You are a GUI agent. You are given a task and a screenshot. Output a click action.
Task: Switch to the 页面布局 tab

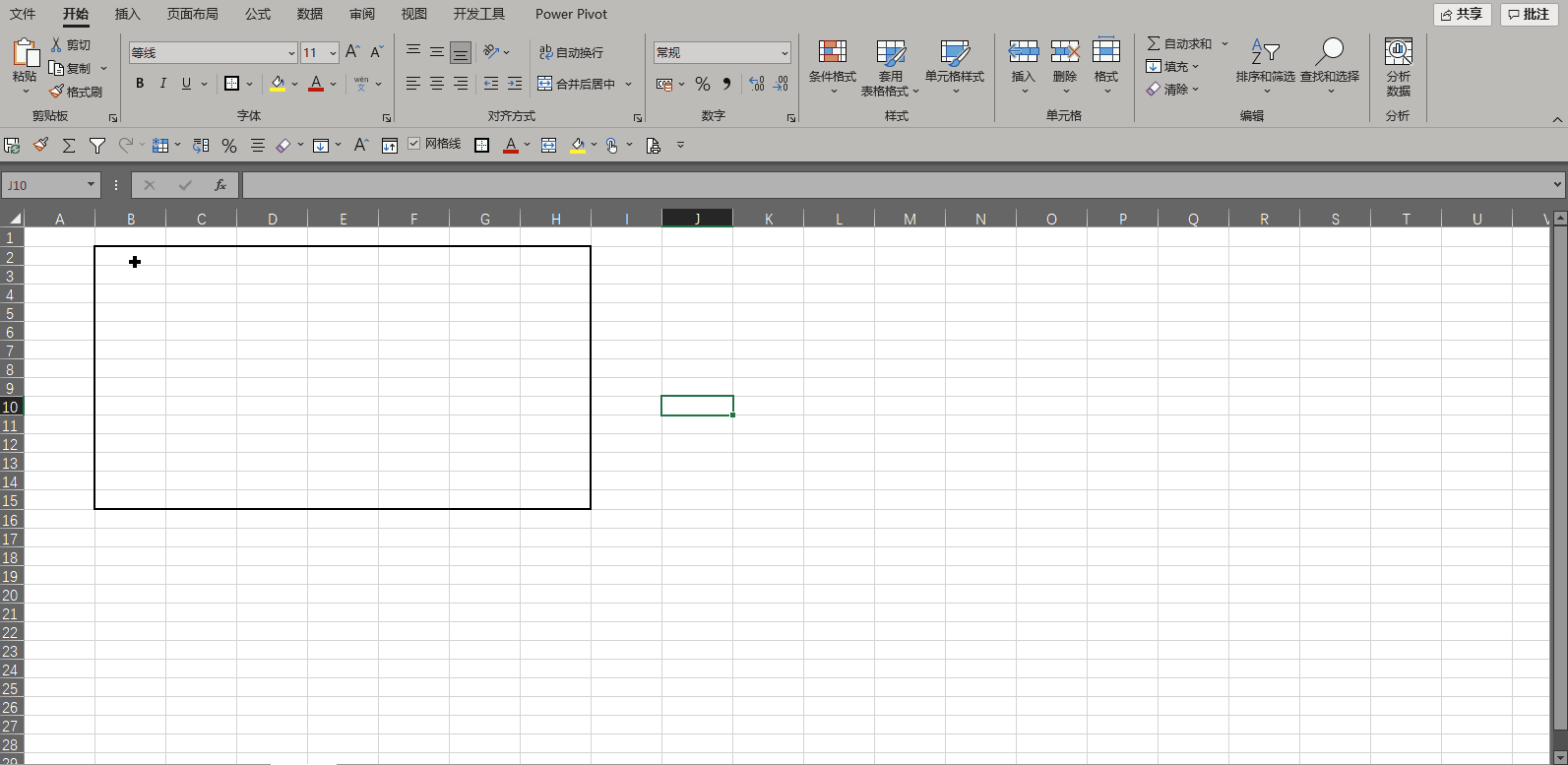[193, 14]
